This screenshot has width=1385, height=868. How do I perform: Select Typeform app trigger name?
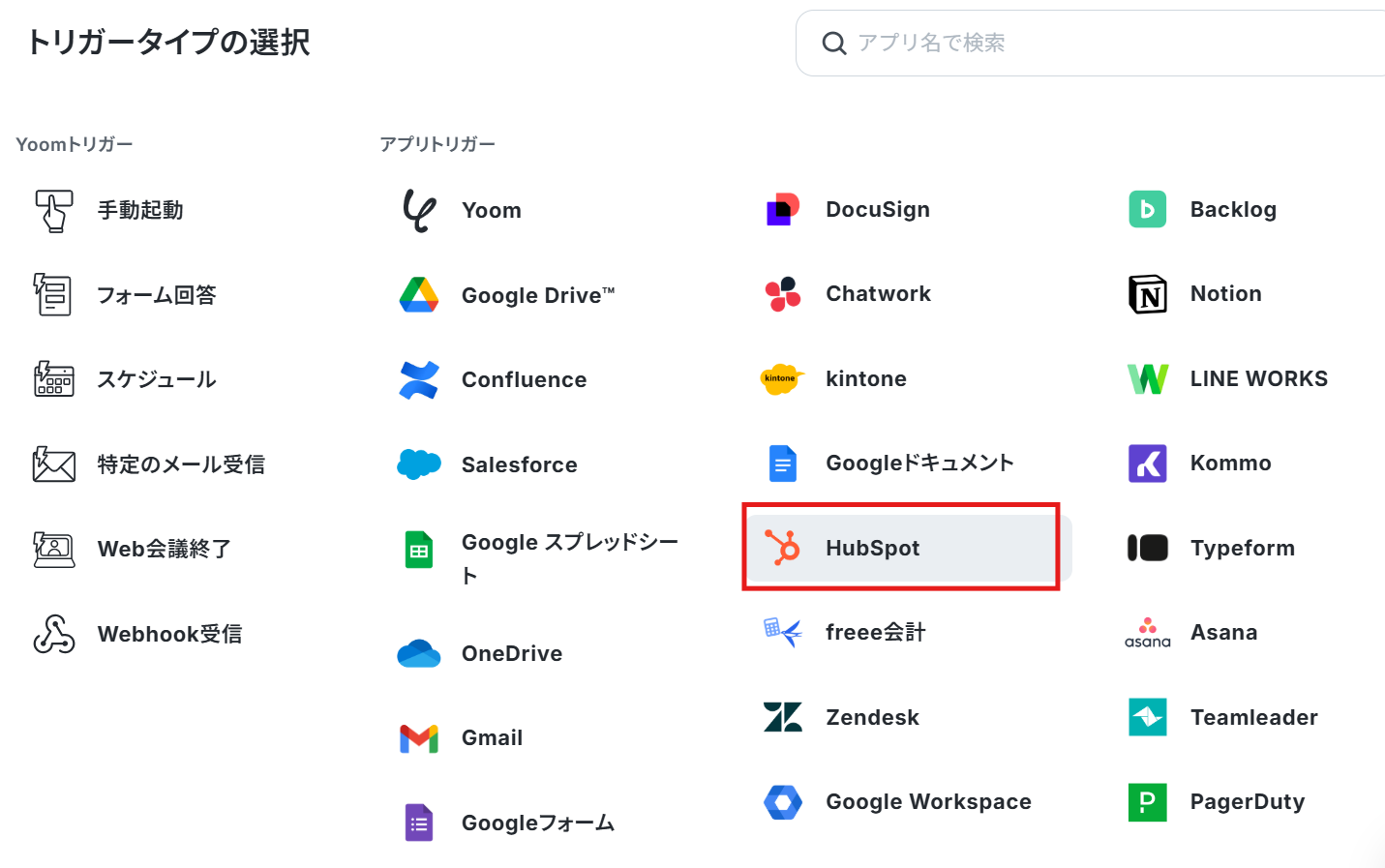(1243, 548)
